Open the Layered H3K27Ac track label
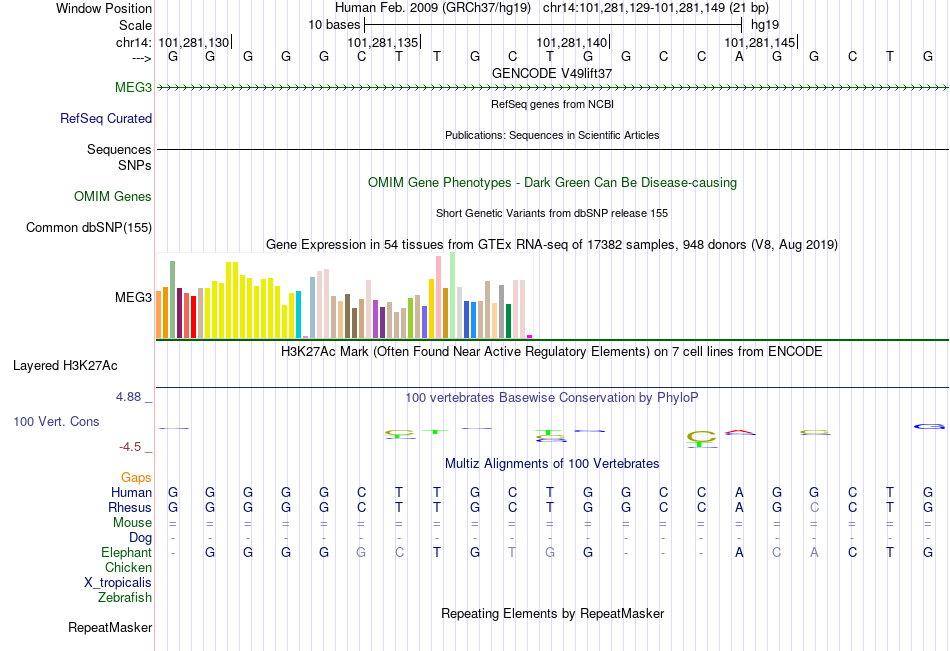The image size is (950, 651). (x=65, y=366)
